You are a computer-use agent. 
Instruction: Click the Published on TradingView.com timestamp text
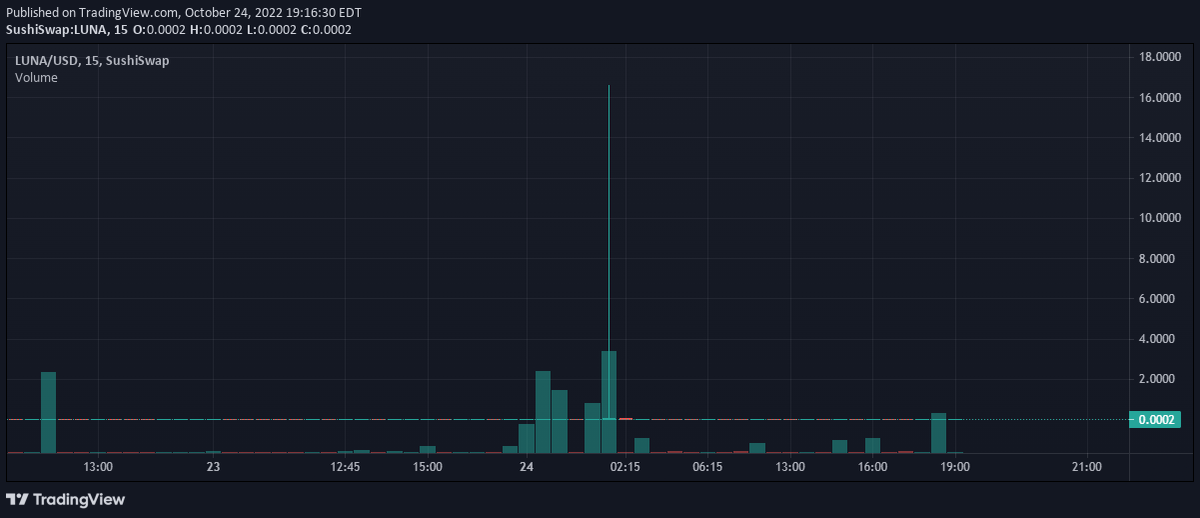point(184,13)
